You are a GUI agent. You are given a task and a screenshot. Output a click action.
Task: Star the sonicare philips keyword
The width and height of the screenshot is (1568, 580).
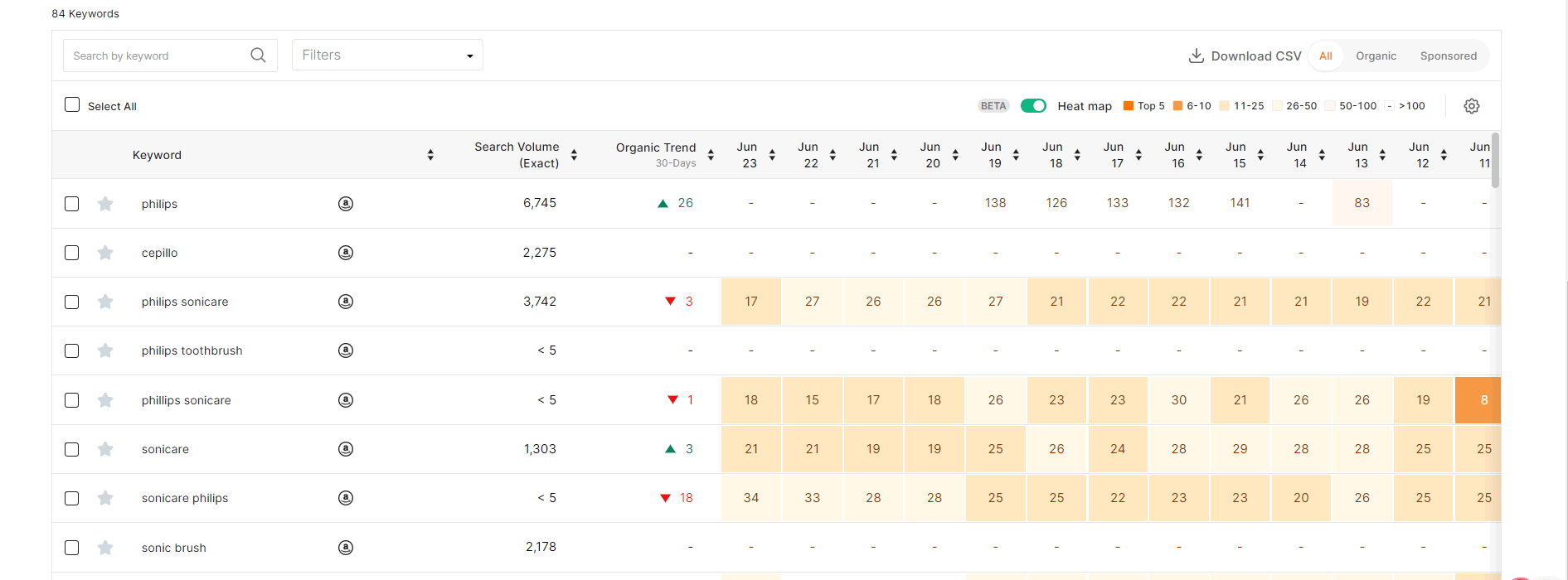point(105,498)
